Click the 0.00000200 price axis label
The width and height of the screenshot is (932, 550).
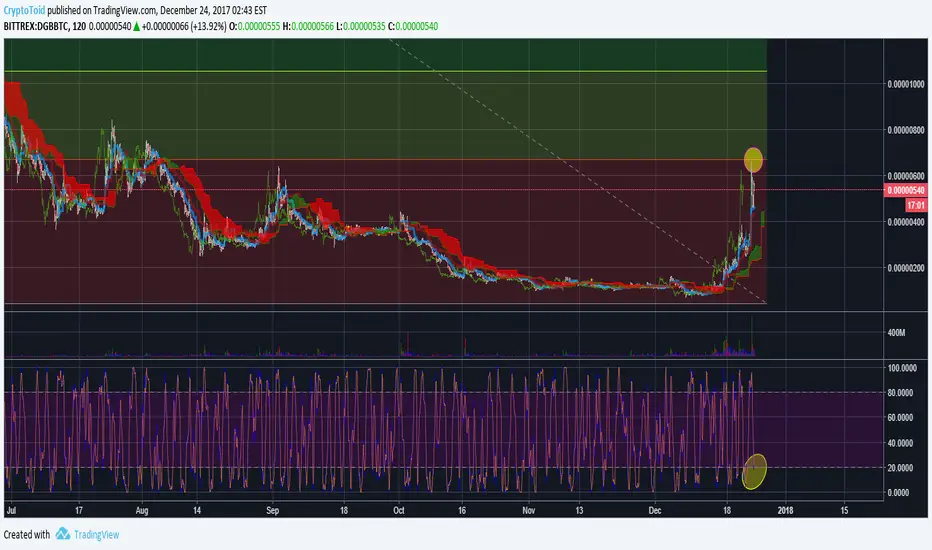pos(906,268)
